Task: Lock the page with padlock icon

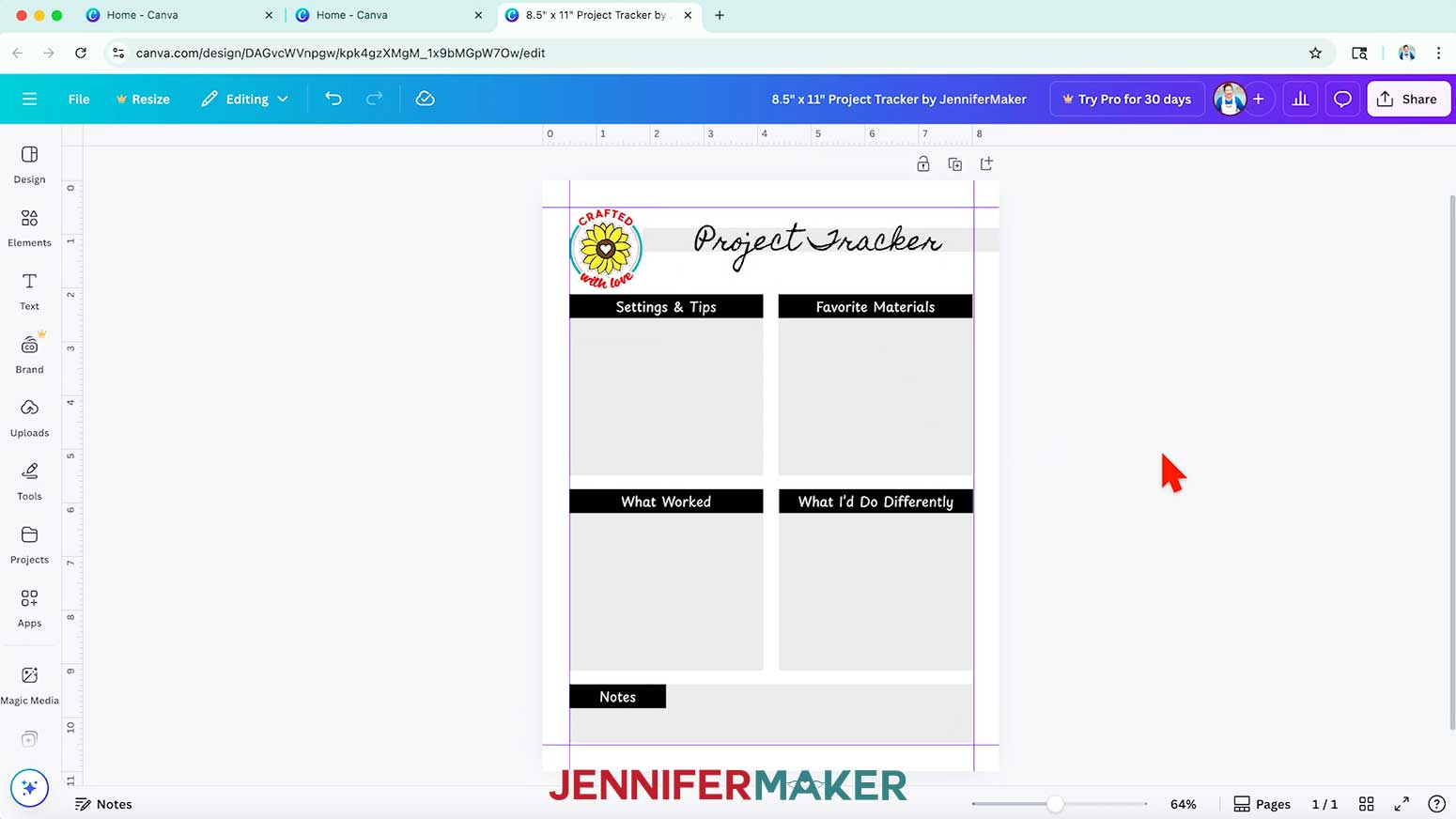Action: pos(923,164)
